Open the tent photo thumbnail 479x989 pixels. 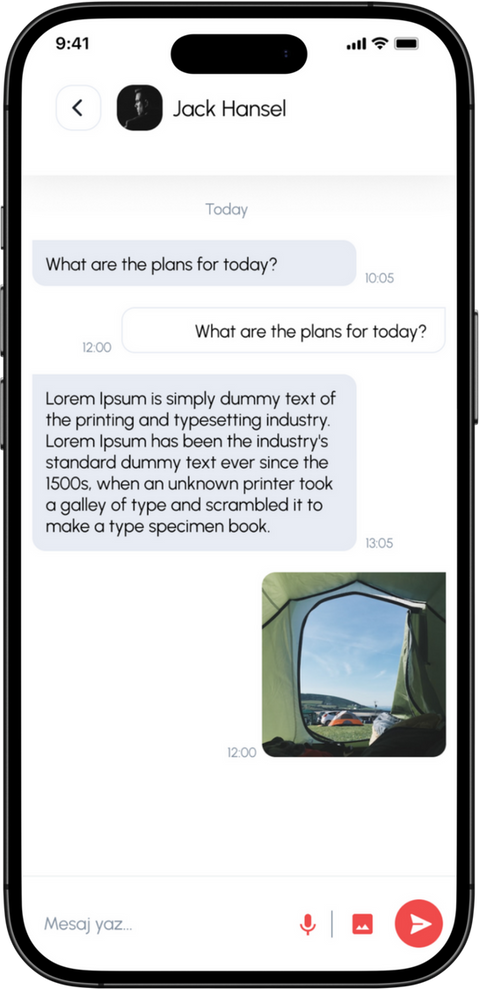[x=354, y=664]
